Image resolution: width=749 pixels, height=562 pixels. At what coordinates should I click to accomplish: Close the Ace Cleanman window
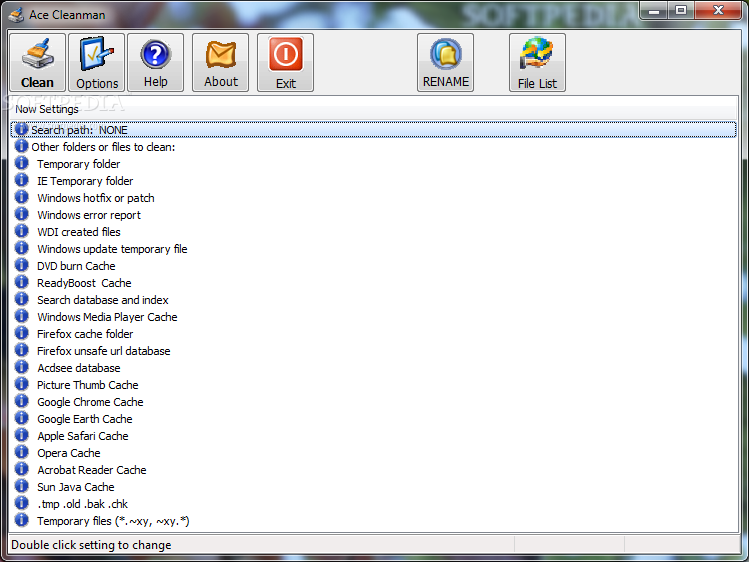pos(717,10)
